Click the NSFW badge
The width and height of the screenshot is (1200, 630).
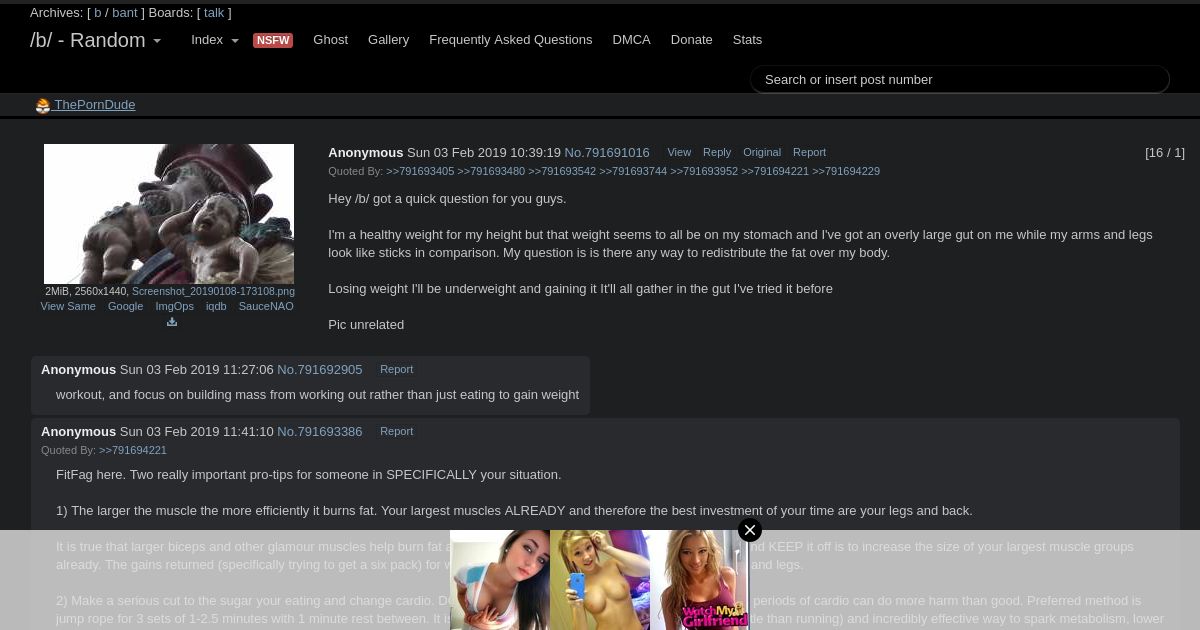273,40
